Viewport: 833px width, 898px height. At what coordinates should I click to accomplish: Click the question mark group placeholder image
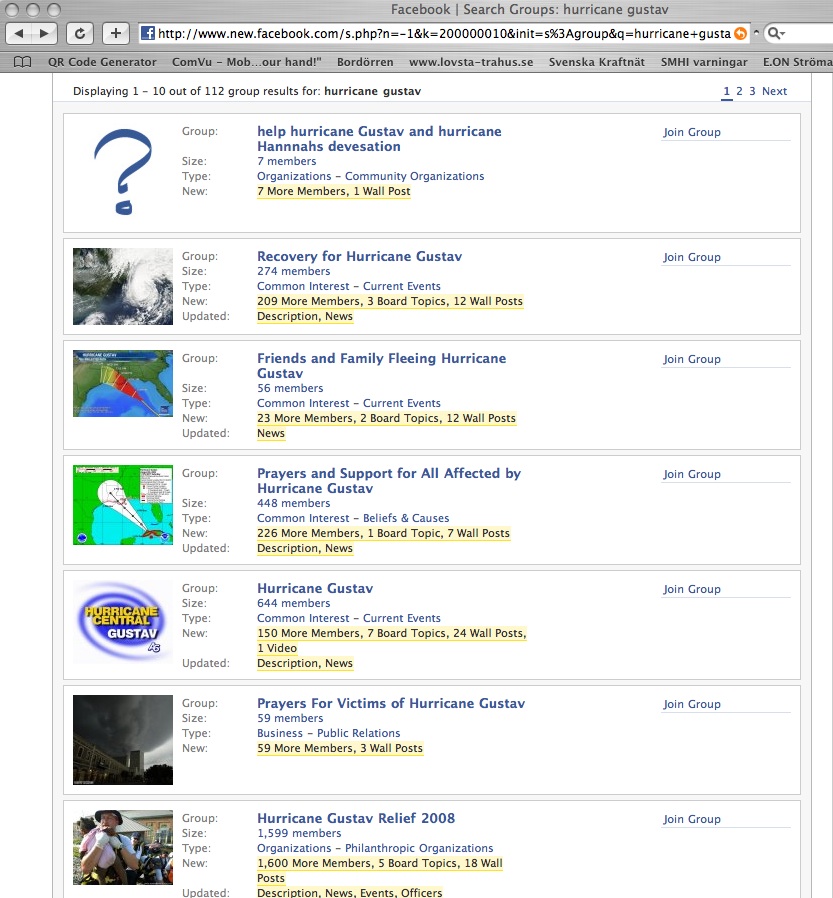point(122,172)
